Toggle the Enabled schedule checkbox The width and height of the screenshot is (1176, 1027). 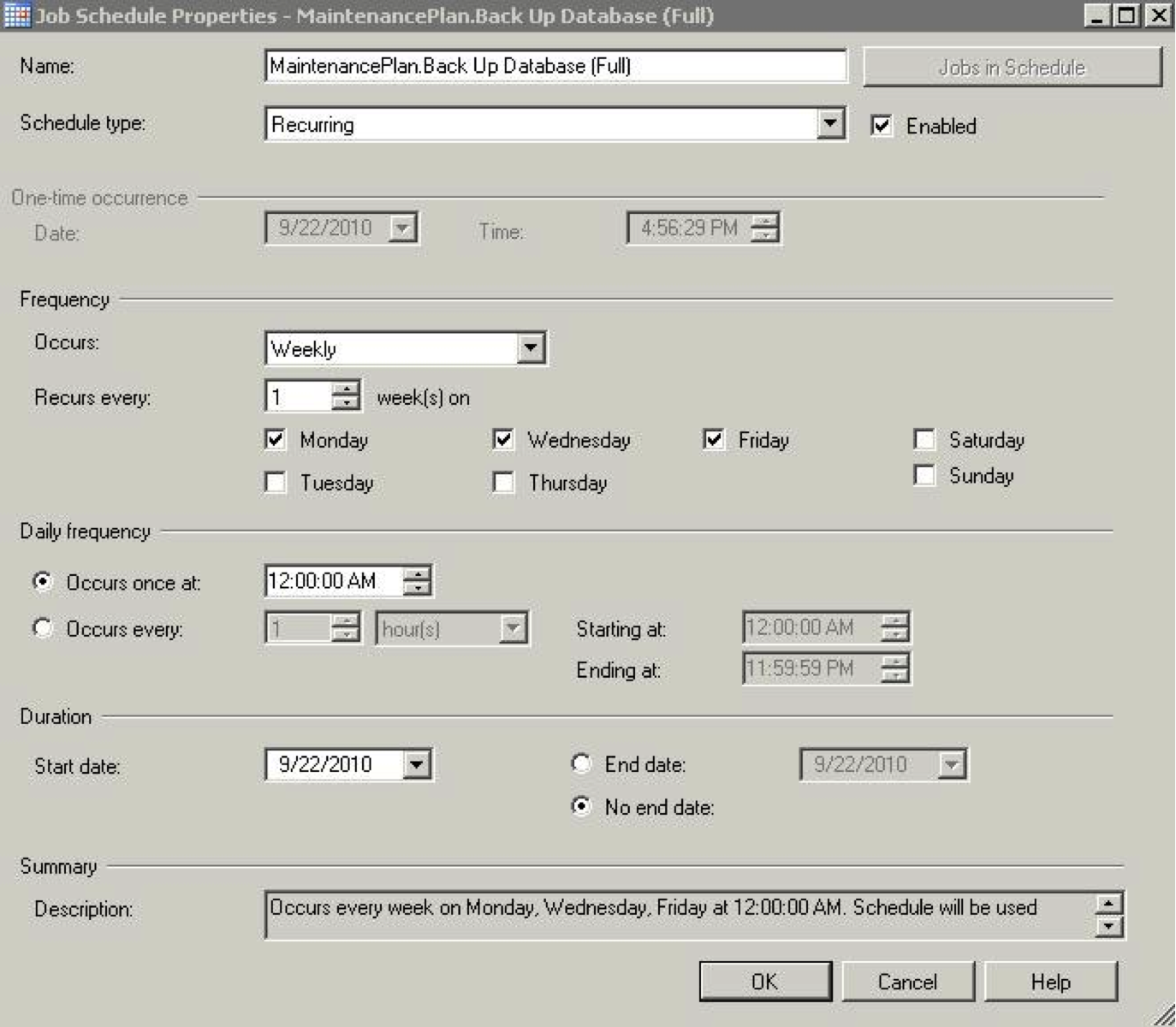click(882, 126)
